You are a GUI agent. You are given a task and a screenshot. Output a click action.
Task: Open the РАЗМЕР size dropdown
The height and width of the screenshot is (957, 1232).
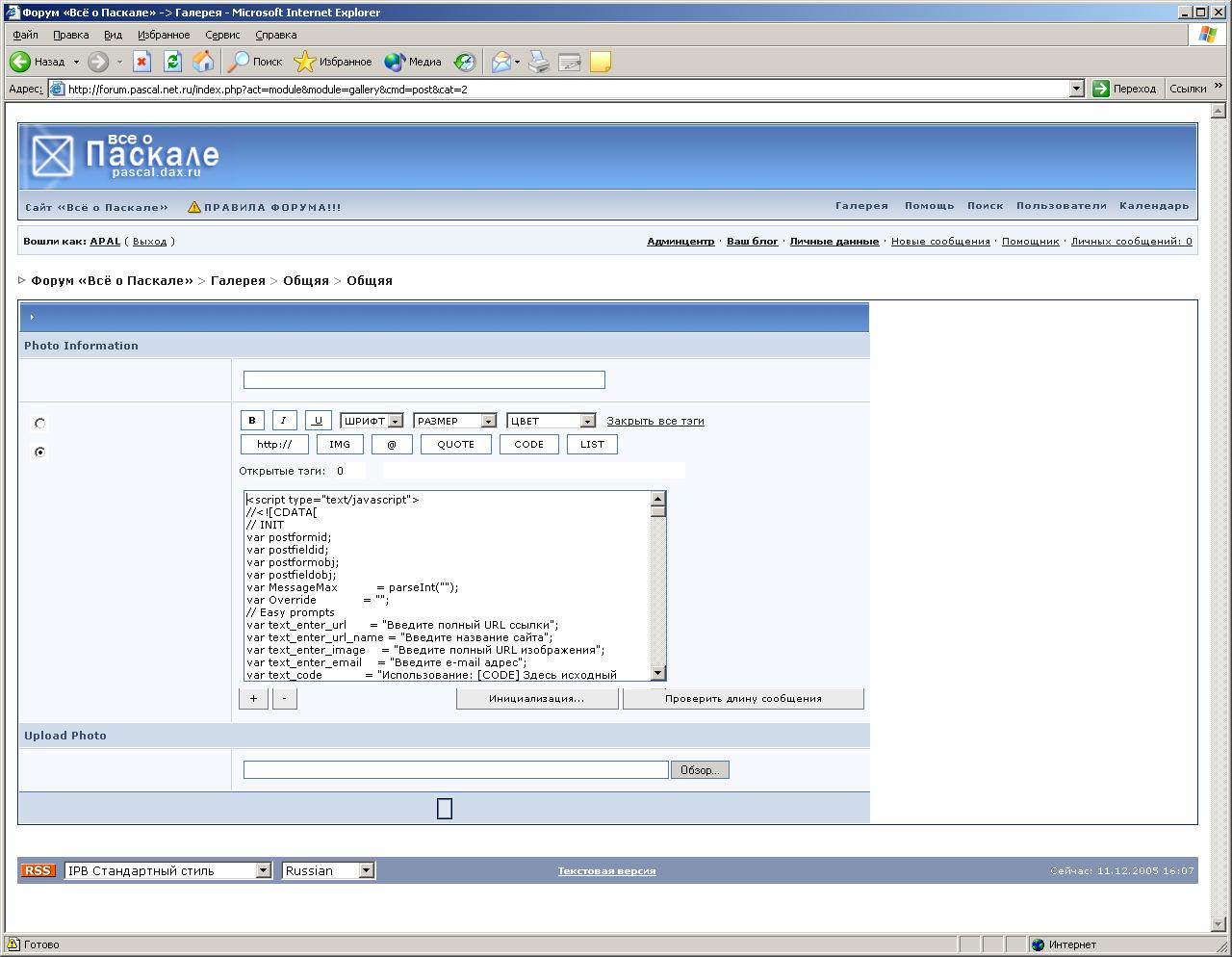click(454, 421)
